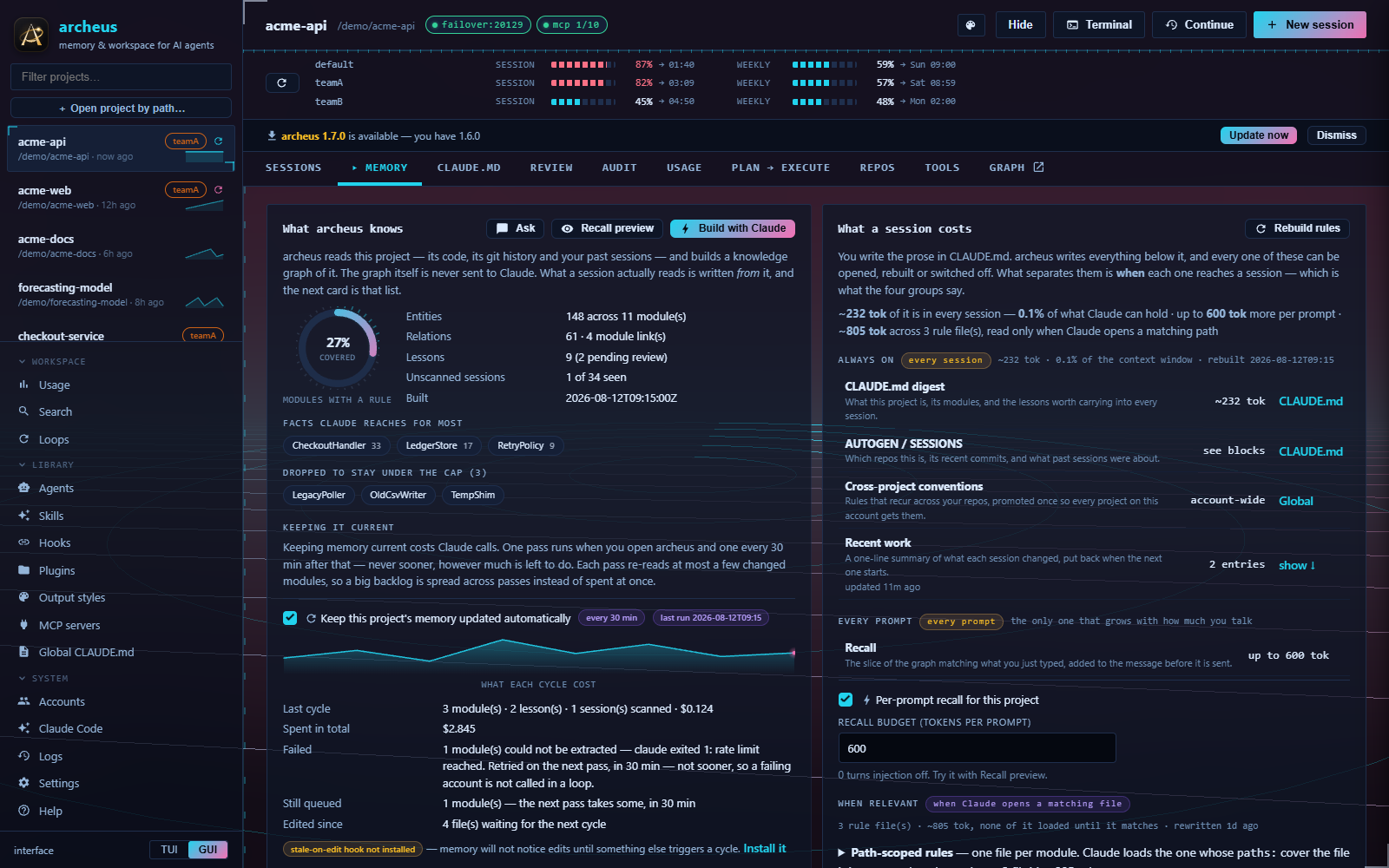The width and height of the screenshot is (1389, 868).
Task: Uncheck keep project's memory updated automatically
Action: click(290, 618)
